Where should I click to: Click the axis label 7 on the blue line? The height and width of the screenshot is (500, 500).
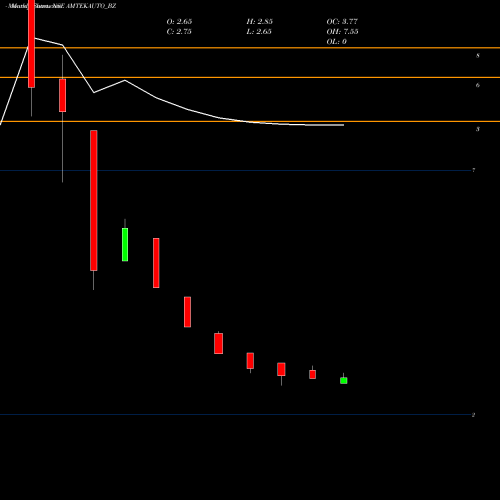(474, 170)
